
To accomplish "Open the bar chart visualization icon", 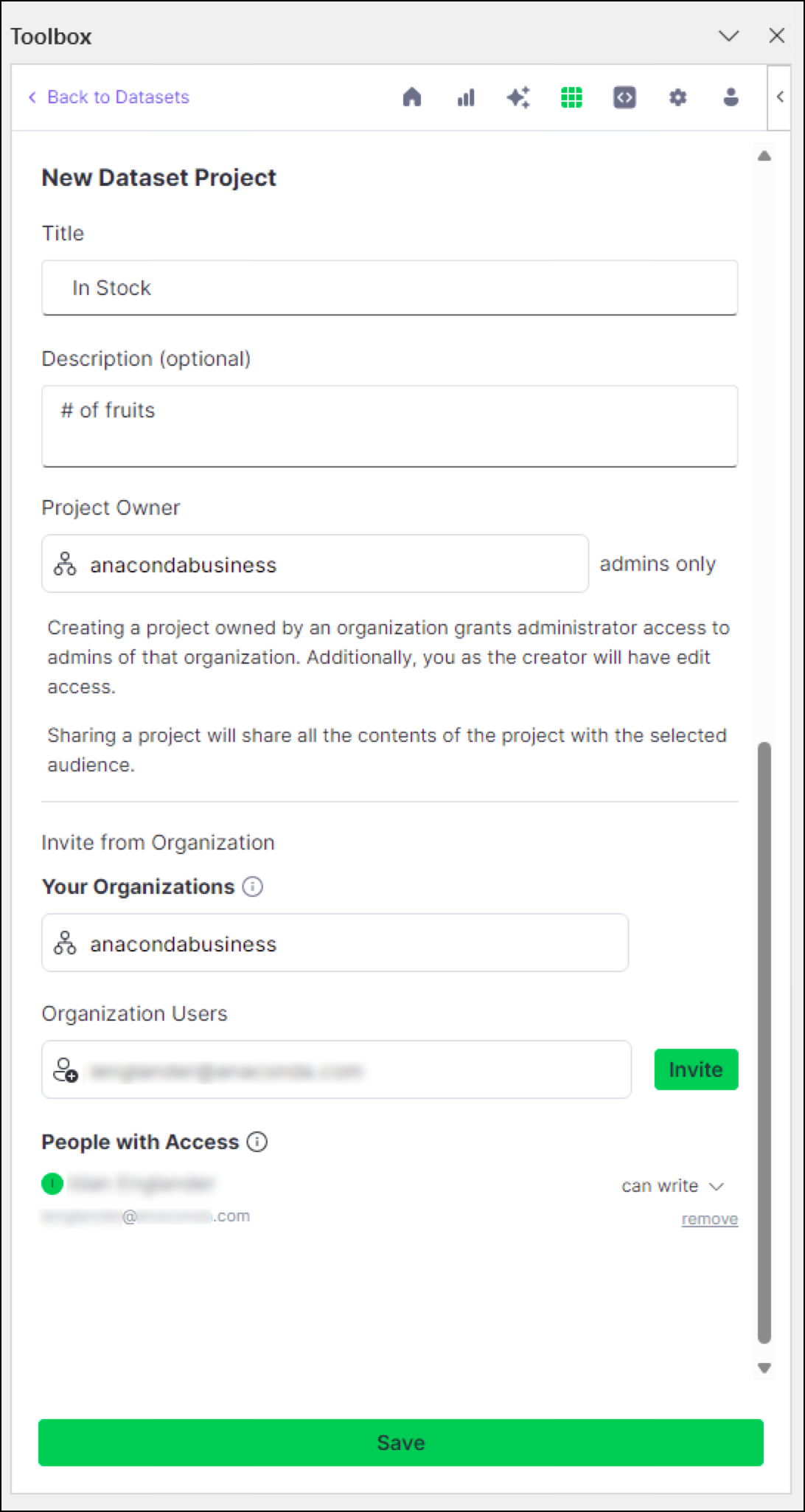I will coord(466,97).
